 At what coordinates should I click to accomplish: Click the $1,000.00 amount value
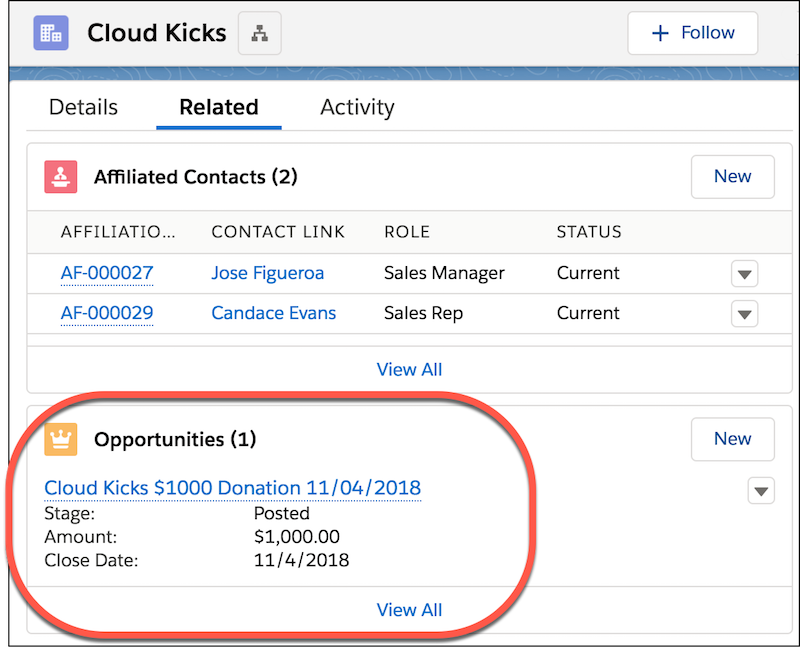pyautogui.click(x=297, y=537)
